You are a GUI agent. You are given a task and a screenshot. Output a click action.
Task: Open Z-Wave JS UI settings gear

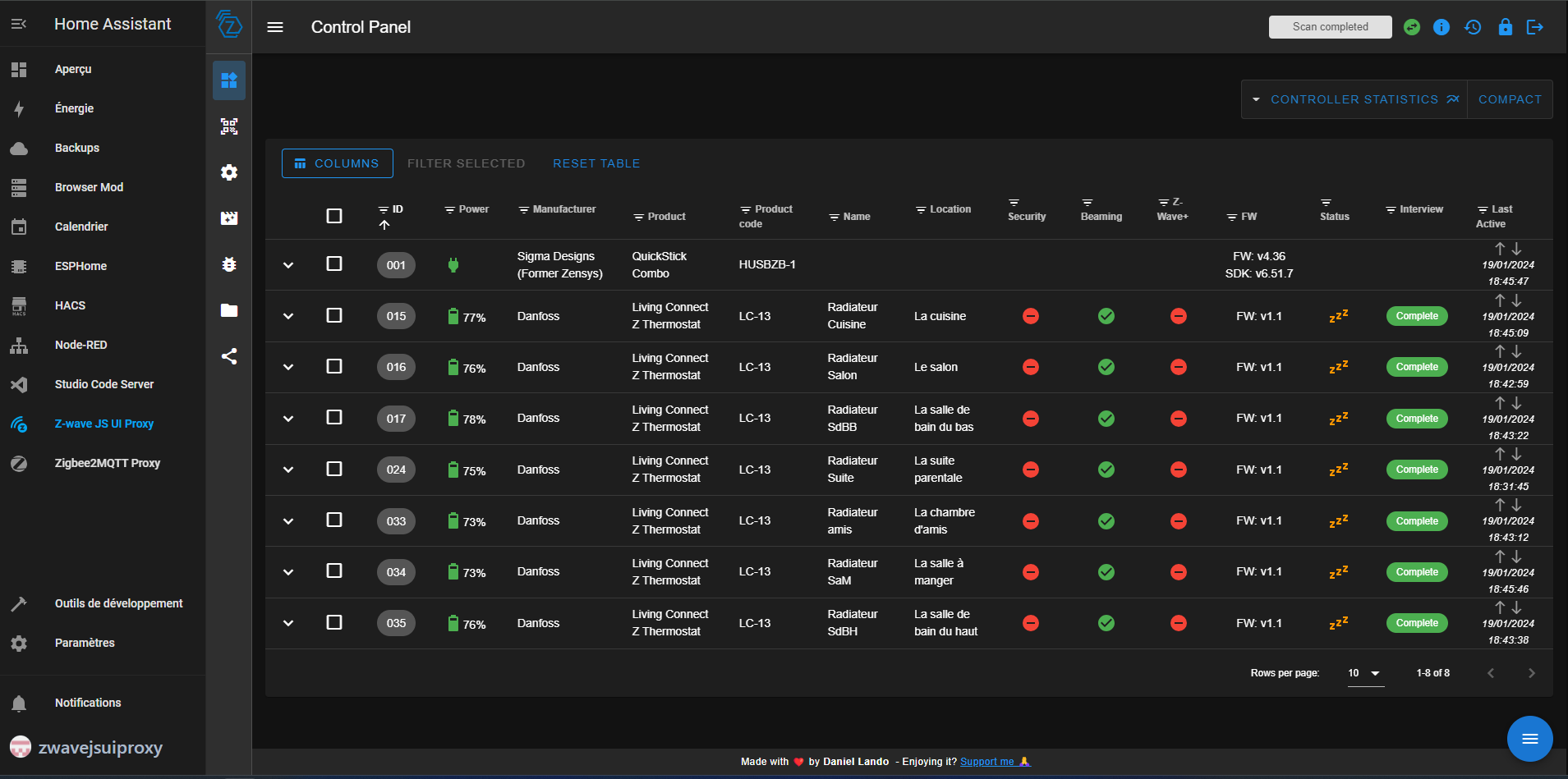229,172
